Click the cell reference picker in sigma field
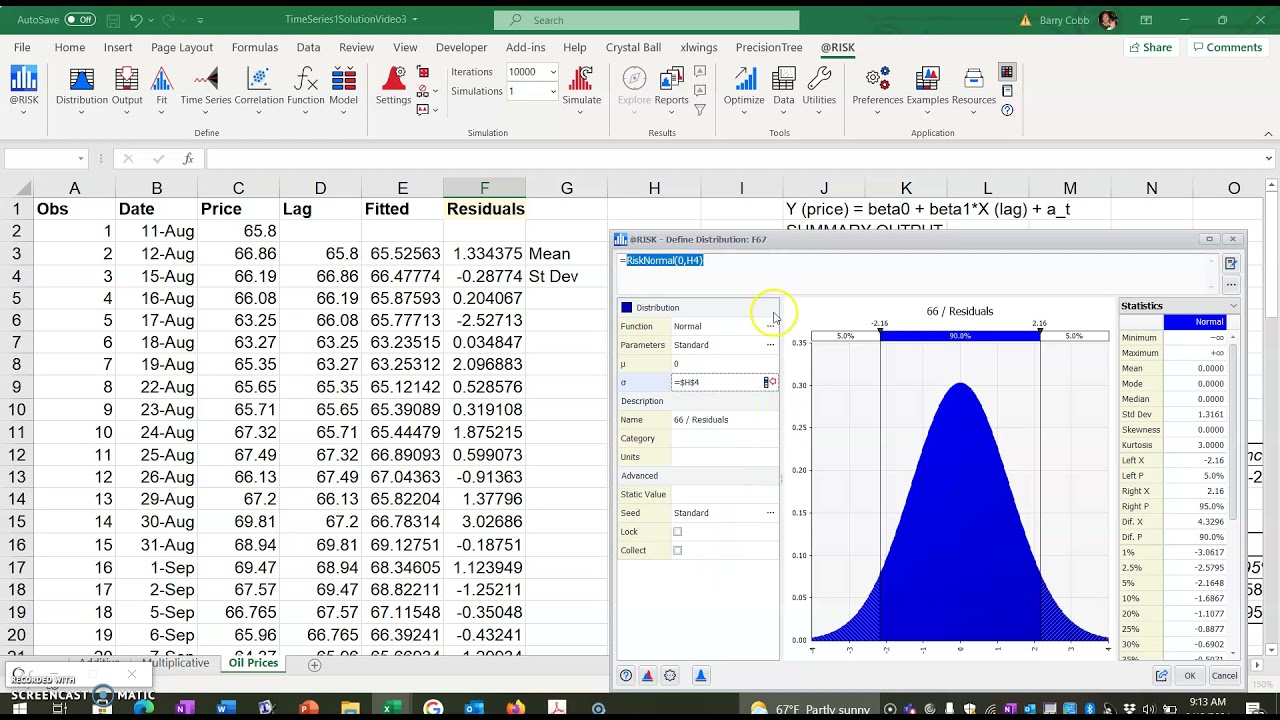Viewport: 1280px width, 720px height. 770,382
